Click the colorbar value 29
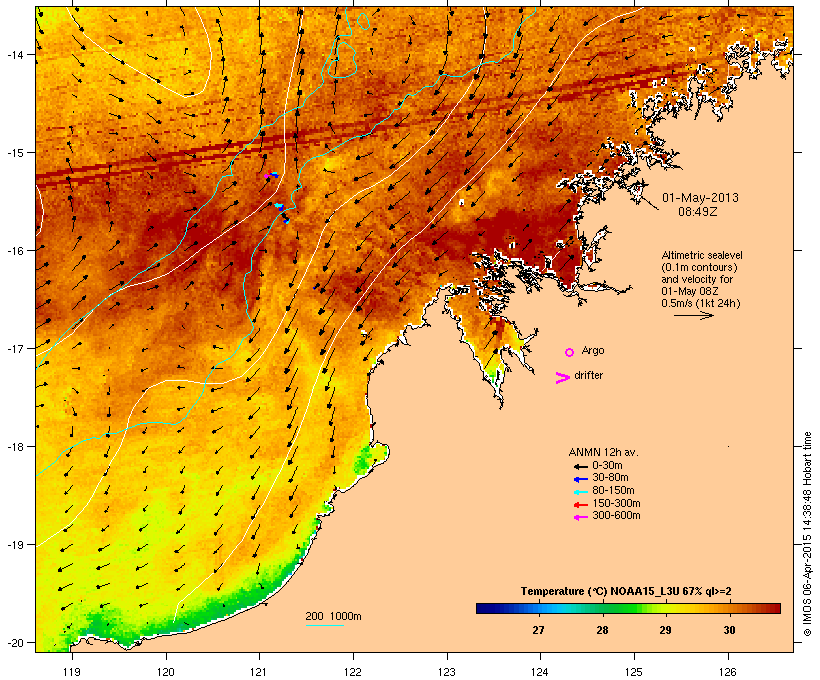 [665, 630]
